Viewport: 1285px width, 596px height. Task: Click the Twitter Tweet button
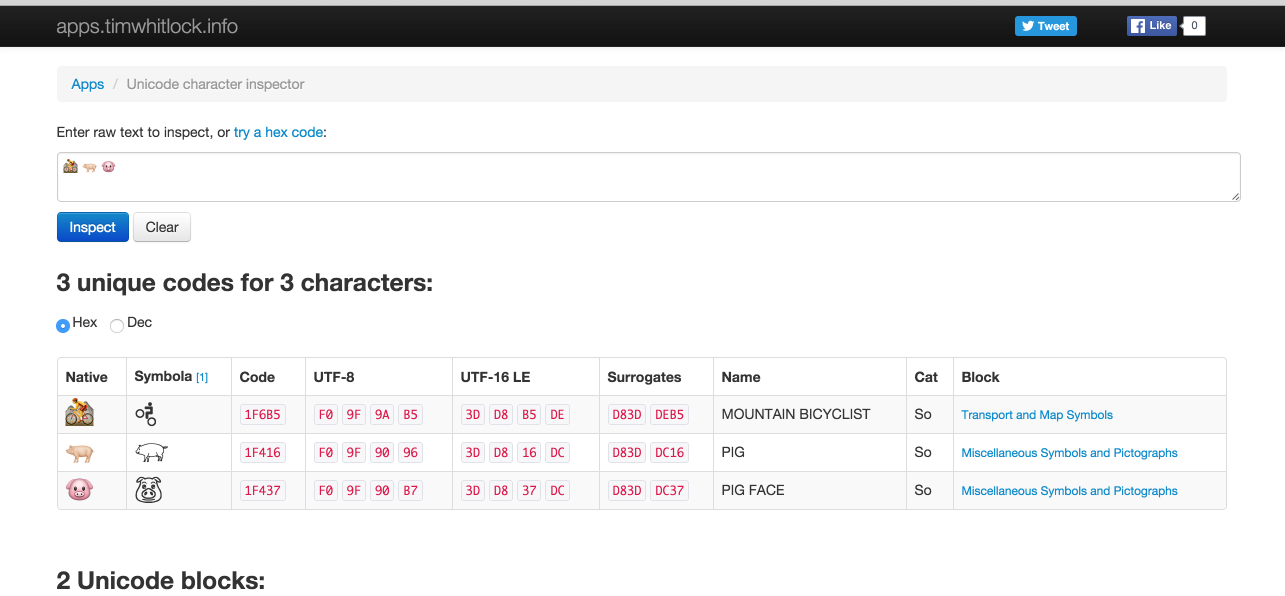click(x=1045, y=26)
